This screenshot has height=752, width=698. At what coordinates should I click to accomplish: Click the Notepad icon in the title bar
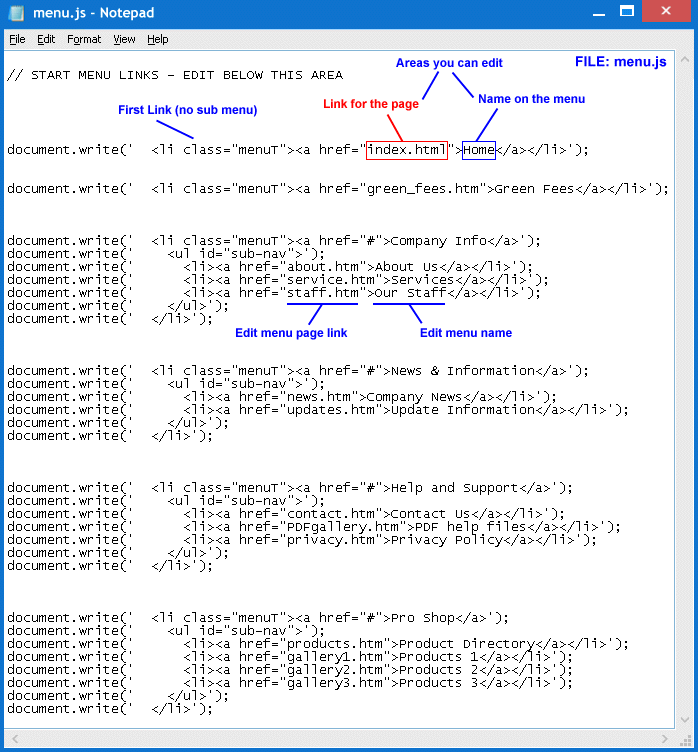pyautogui.click(x=14, y=12)
